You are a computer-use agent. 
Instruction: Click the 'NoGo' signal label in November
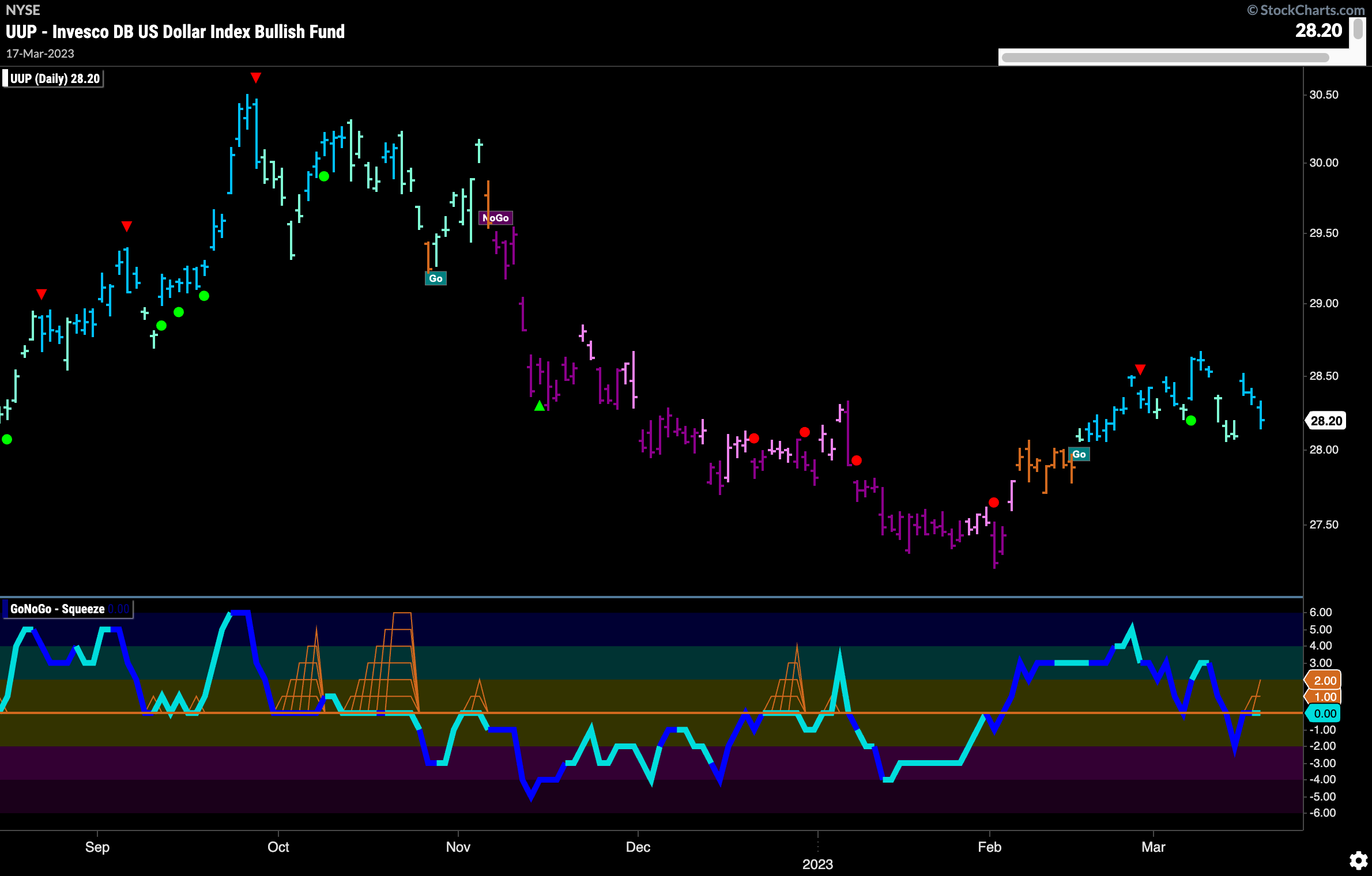[496, 218]
